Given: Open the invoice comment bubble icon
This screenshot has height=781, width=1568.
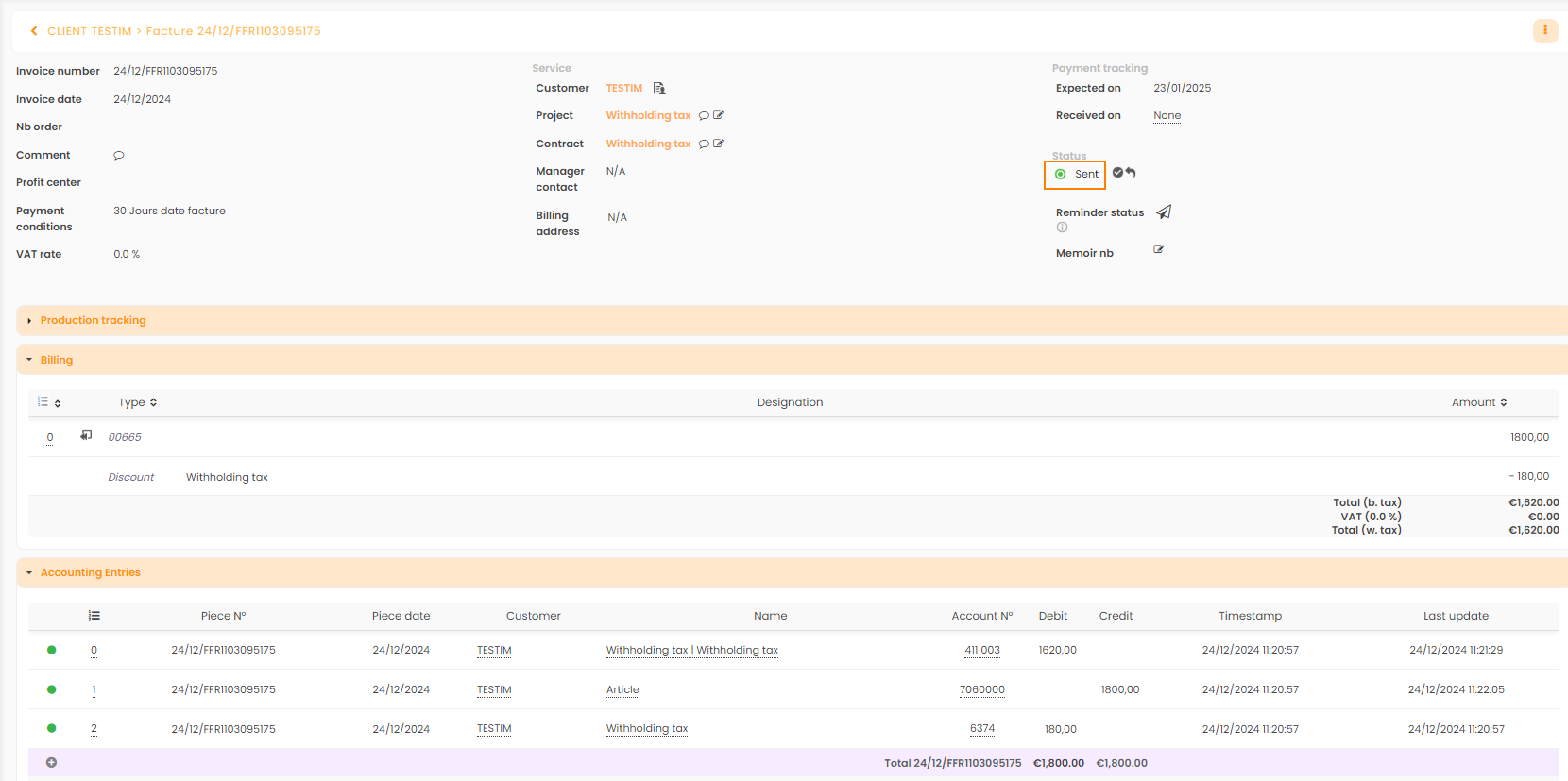Looking at the screenshot, I should click(x=119, y=155).
